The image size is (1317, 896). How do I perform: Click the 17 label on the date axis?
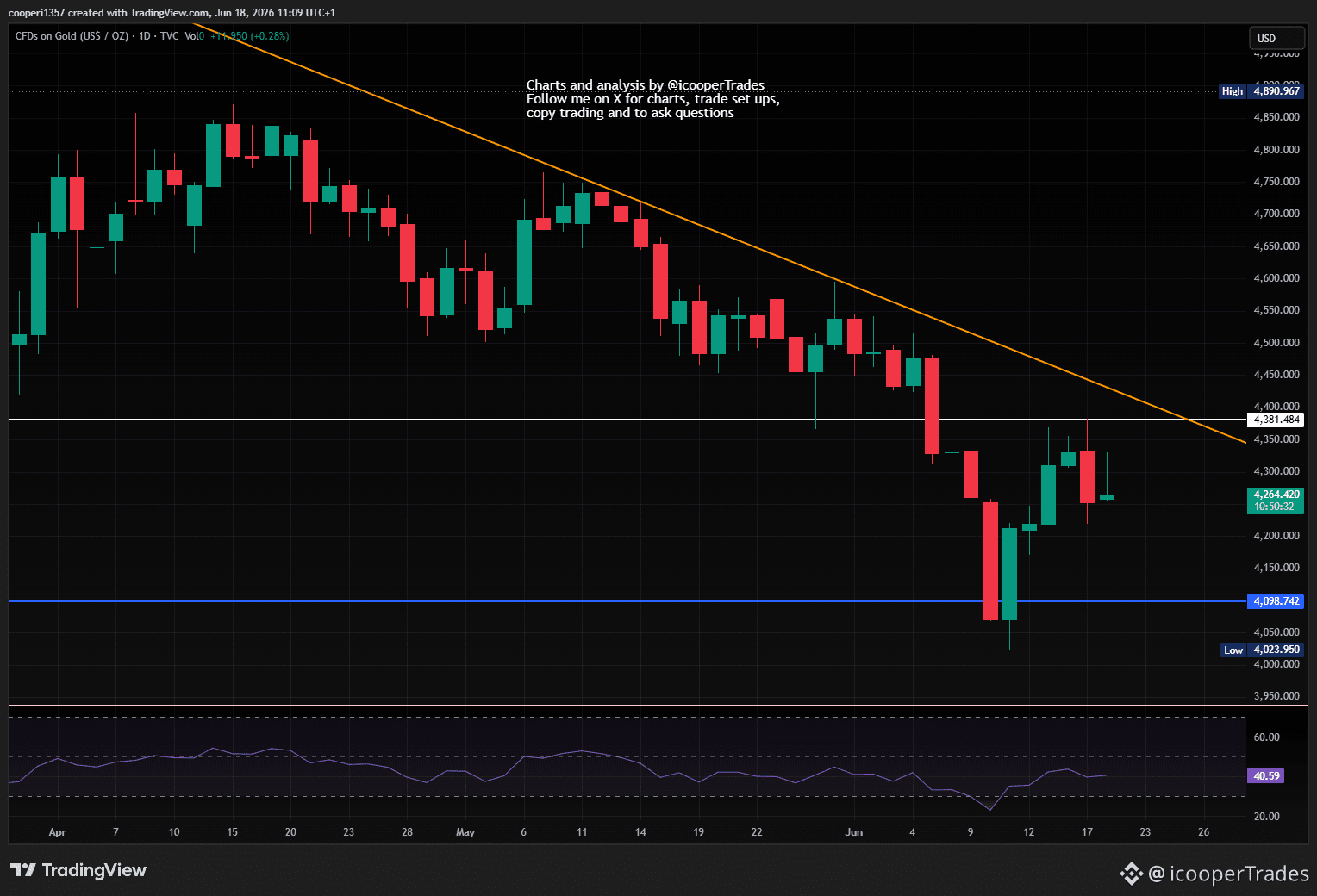(1088, 832)
